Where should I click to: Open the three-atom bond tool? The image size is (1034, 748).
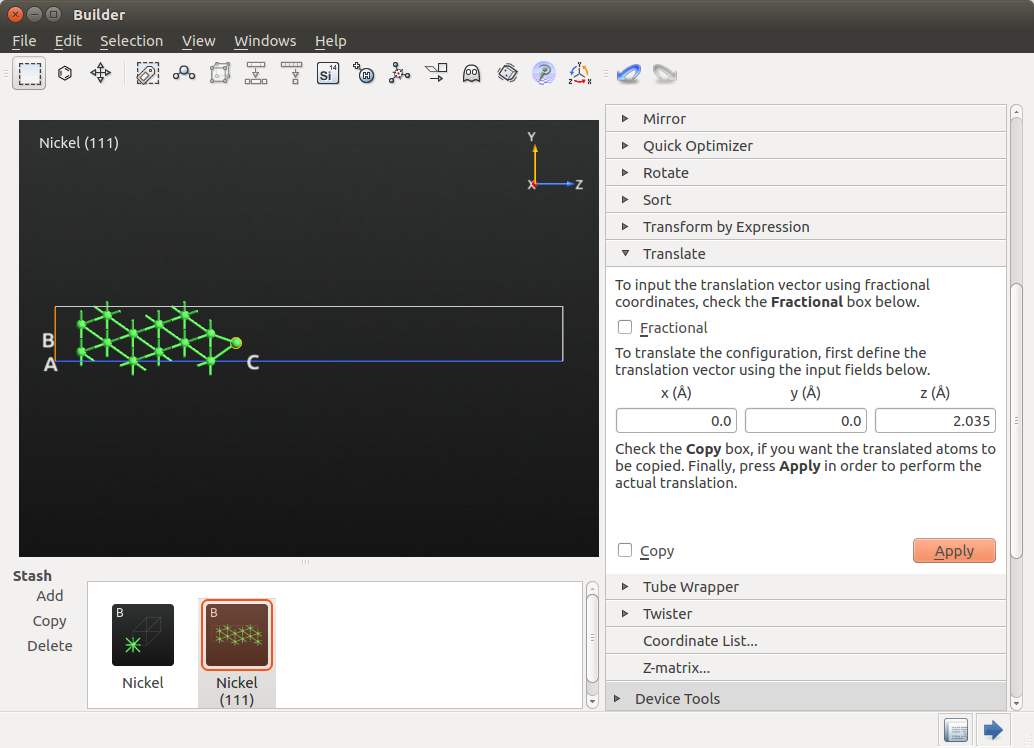pyautogui.click(x=184, y=73)
